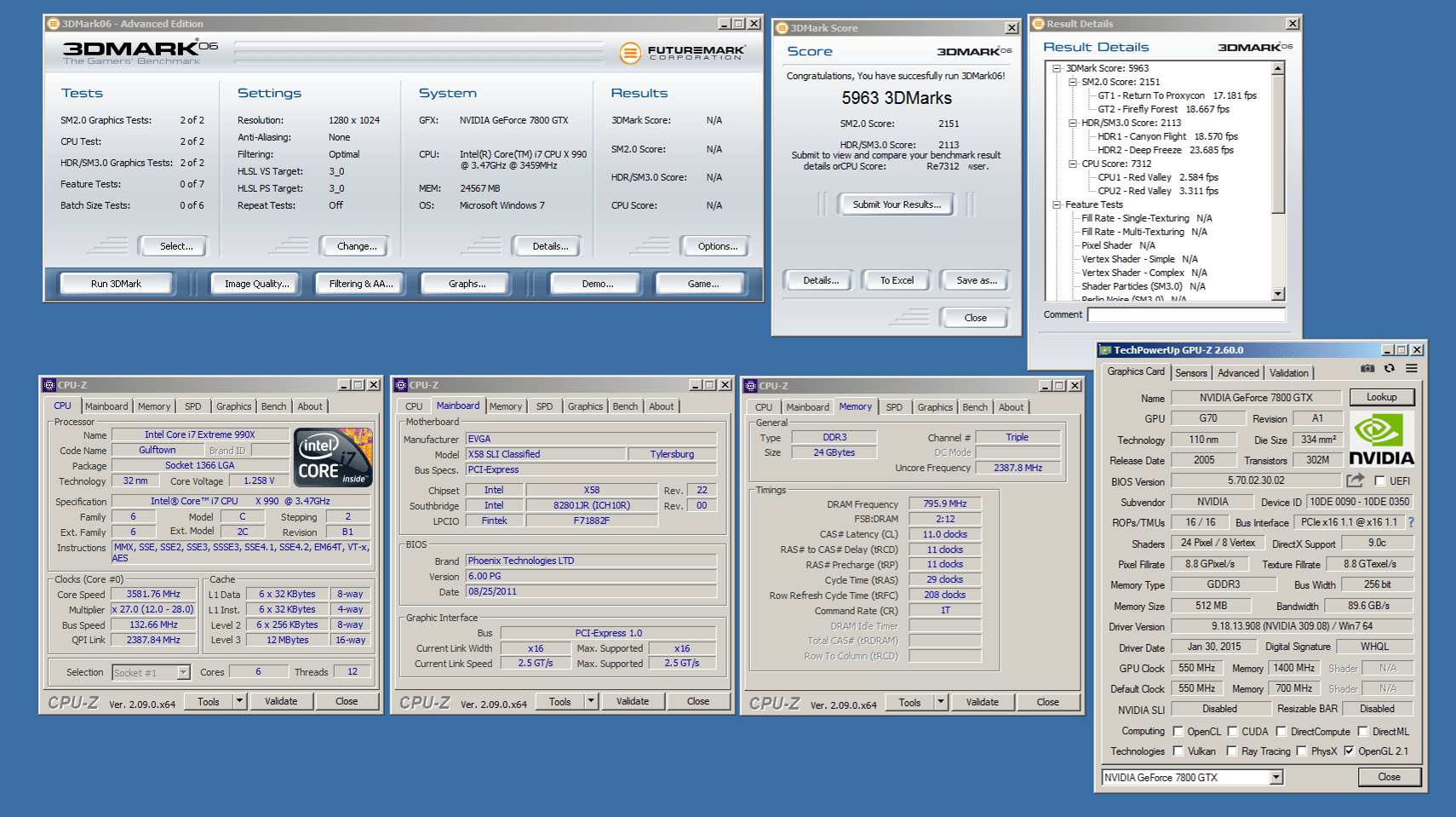Open the GPU-Z hamburger menu
The width and height of the screenshot is (1456, 817).
(1412, 369)
